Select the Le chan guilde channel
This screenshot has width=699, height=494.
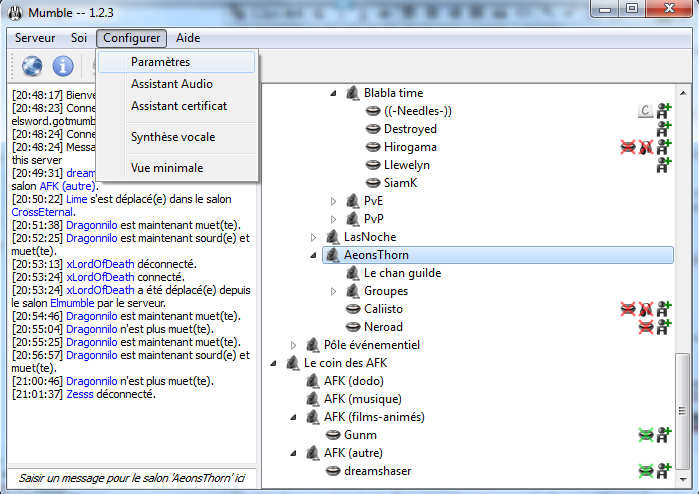pos(403,273)
